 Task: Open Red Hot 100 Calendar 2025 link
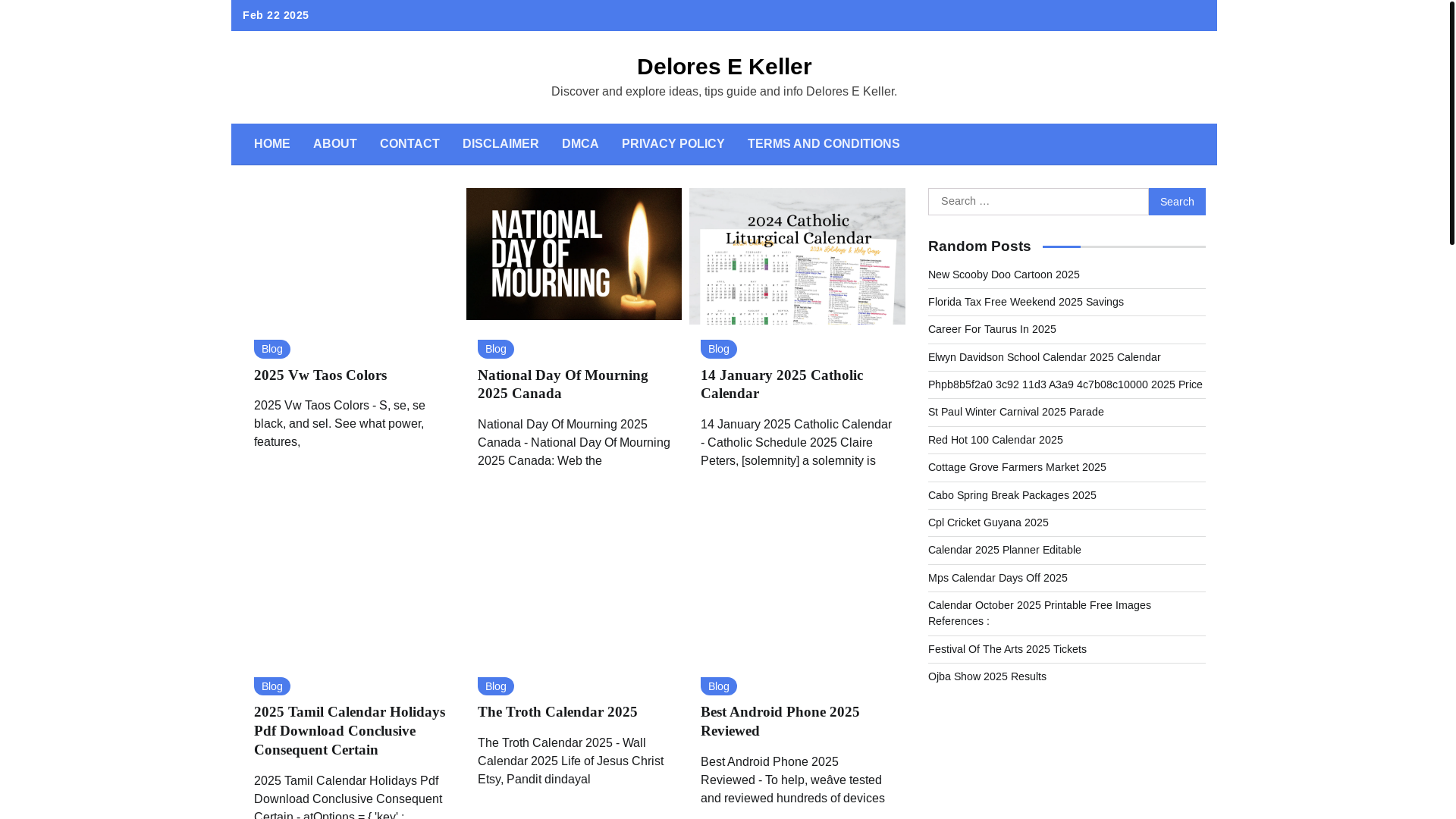point(995,440)
